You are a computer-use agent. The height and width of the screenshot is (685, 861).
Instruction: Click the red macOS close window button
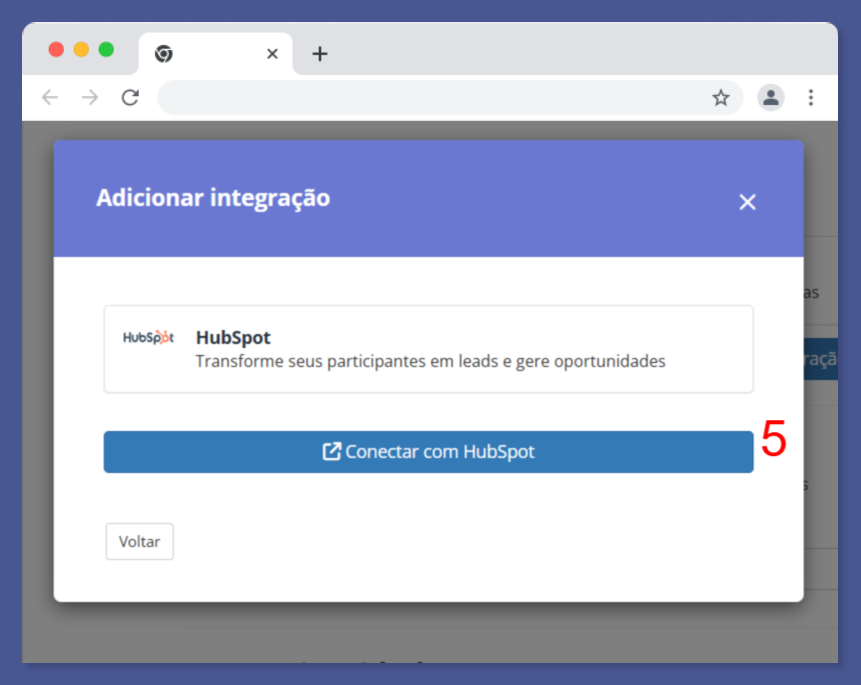coord(56,49)
